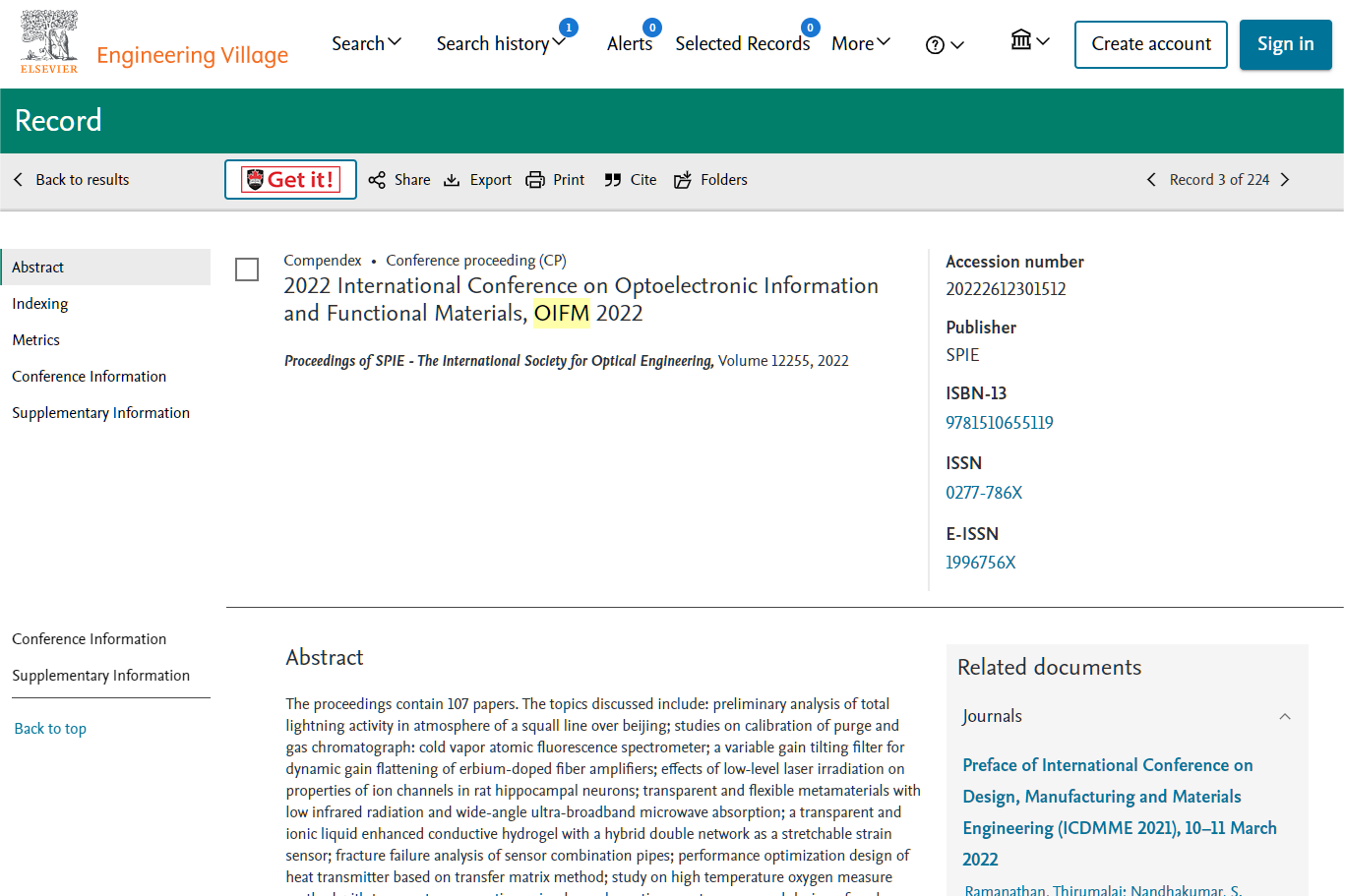Click the Proceedings of SPIE source title
Screen dimensions: 1345x896
pos(499,361)
